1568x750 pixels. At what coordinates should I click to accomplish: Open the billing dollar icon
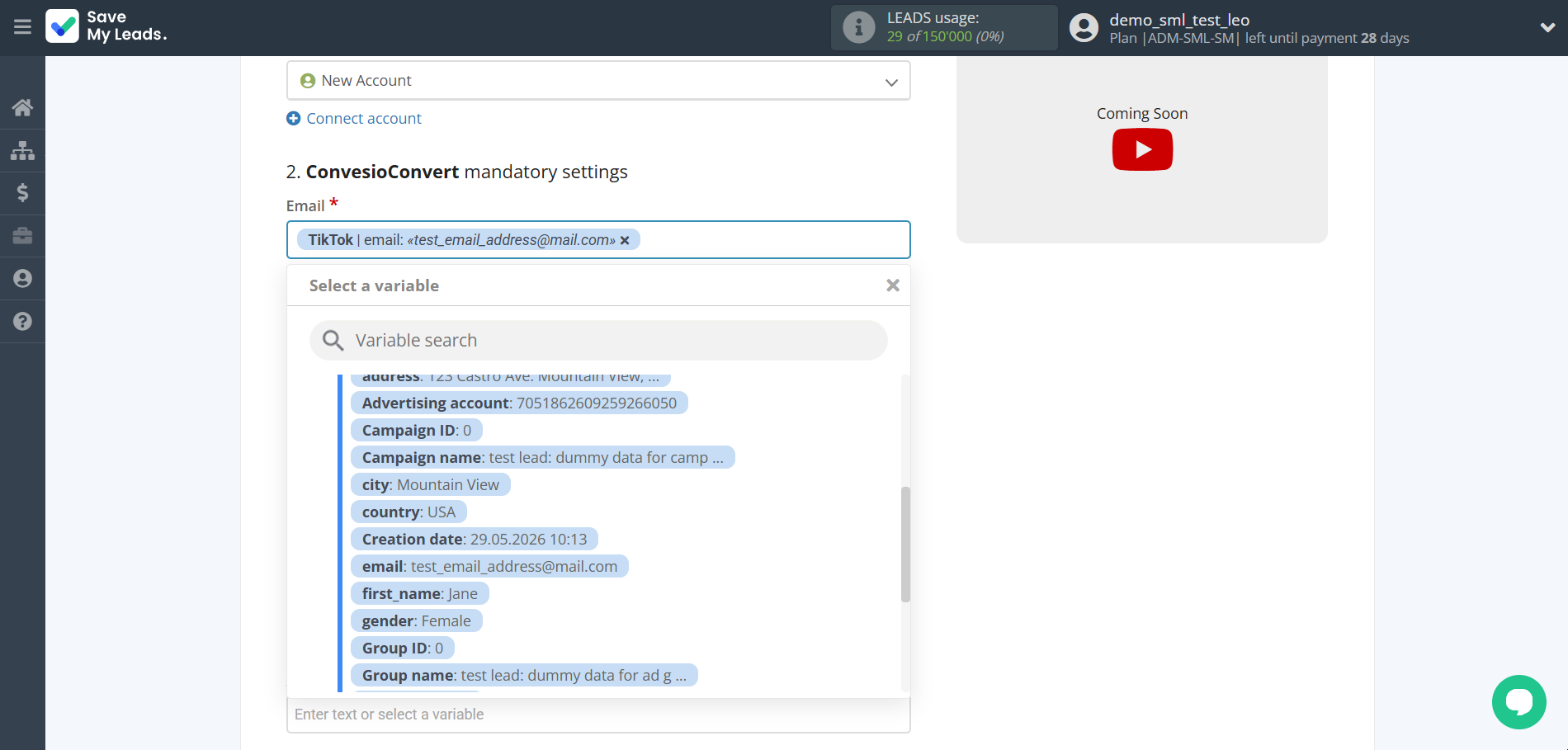[22, 193]
